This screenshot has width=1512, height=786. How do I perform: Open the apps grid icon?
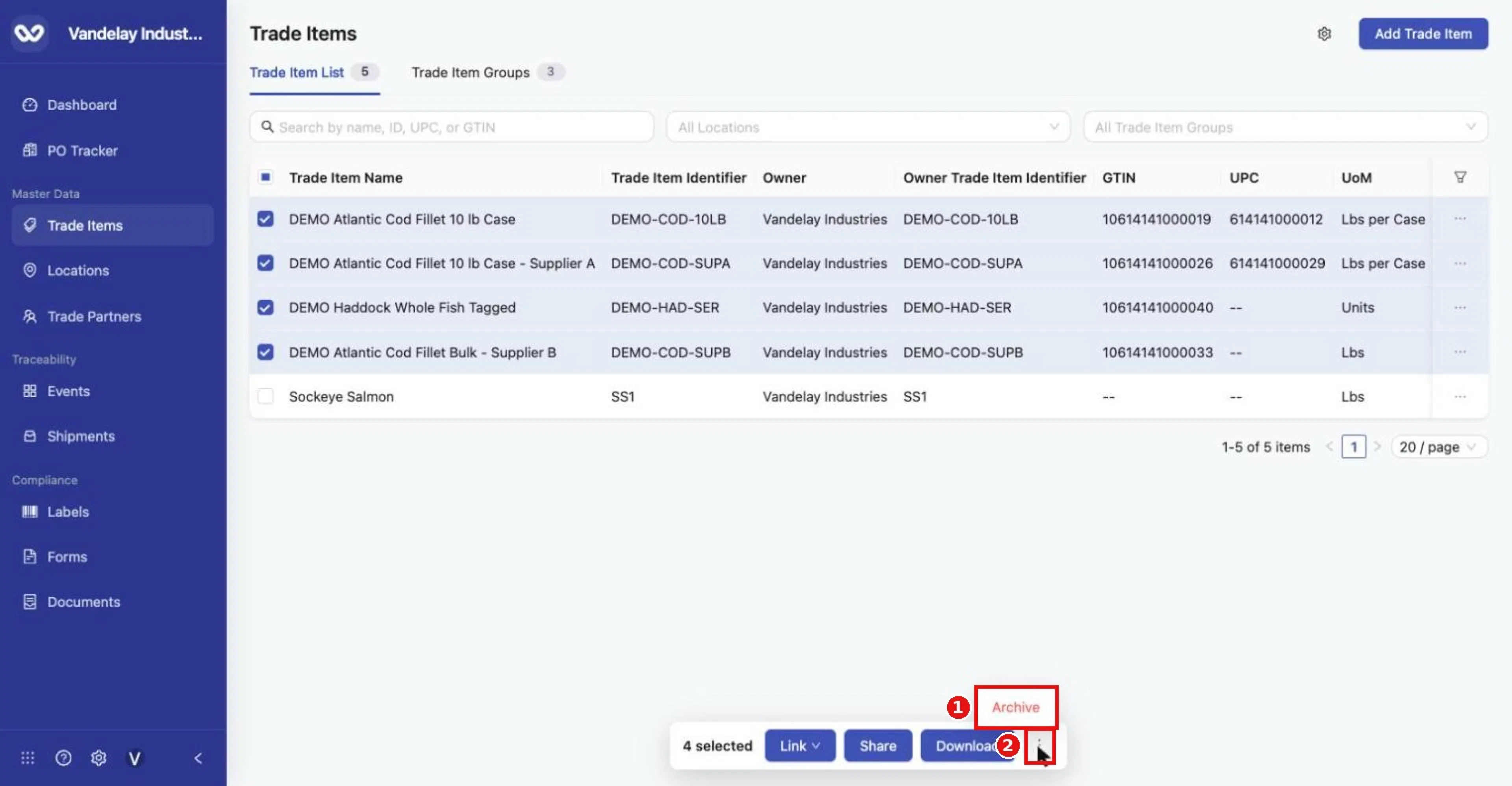pyautogui.click(x=28, y=758)
